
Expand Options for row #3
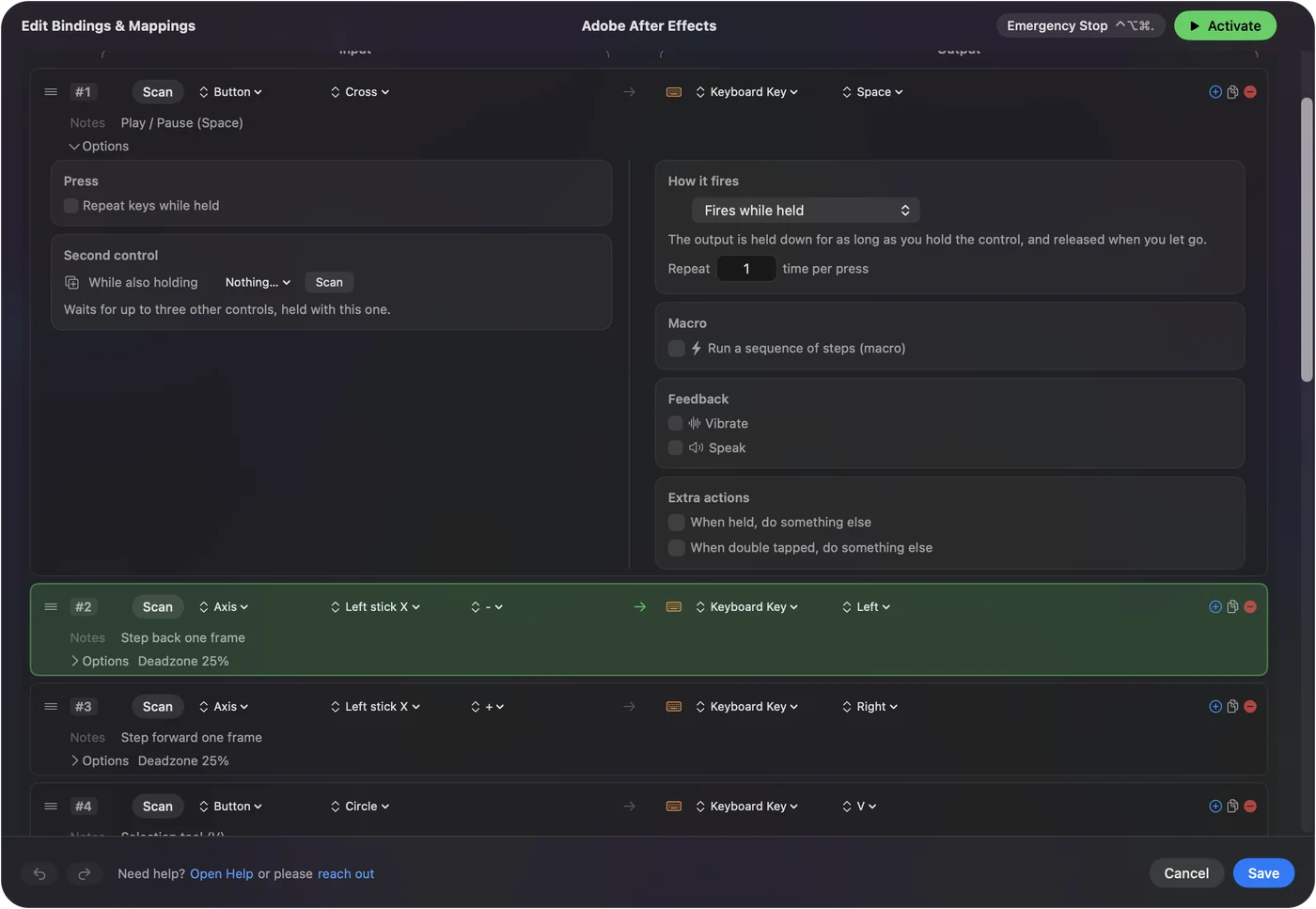(x=99, y=761)
